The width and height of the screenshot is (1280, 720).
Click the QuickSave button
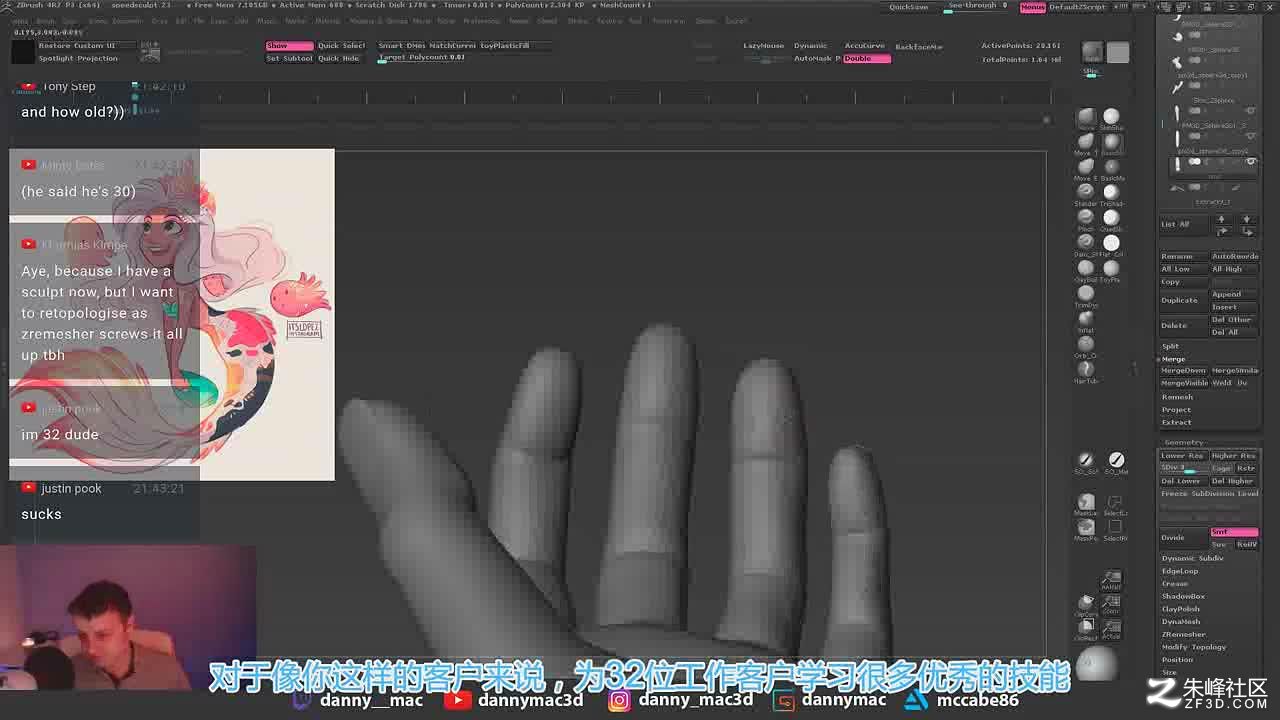pyautogui.click(x=909, y=7)
